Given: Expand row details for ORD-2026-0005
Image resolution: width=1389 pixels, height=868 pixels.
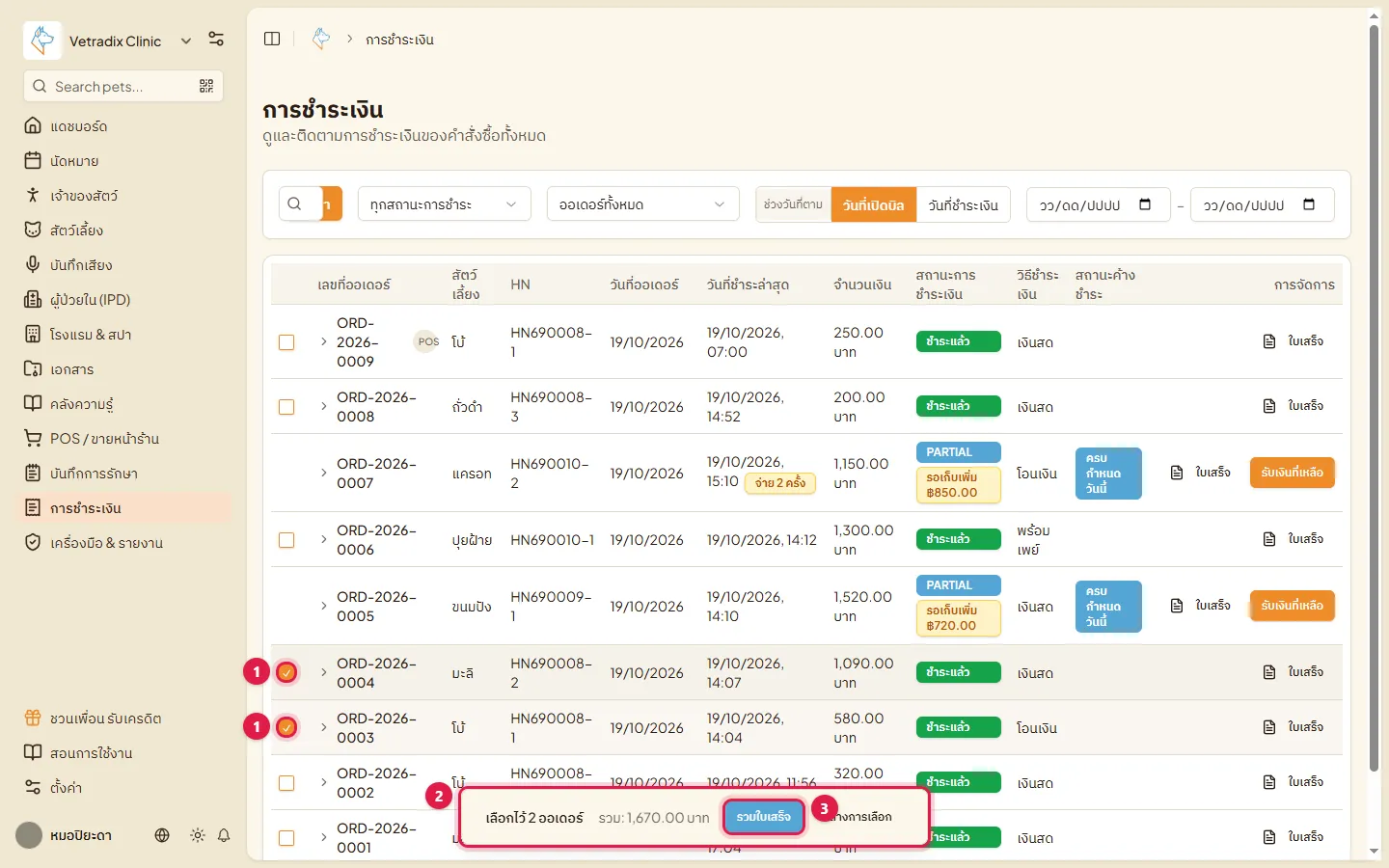Looking at the screenshot, I should [x=323, y=606].
